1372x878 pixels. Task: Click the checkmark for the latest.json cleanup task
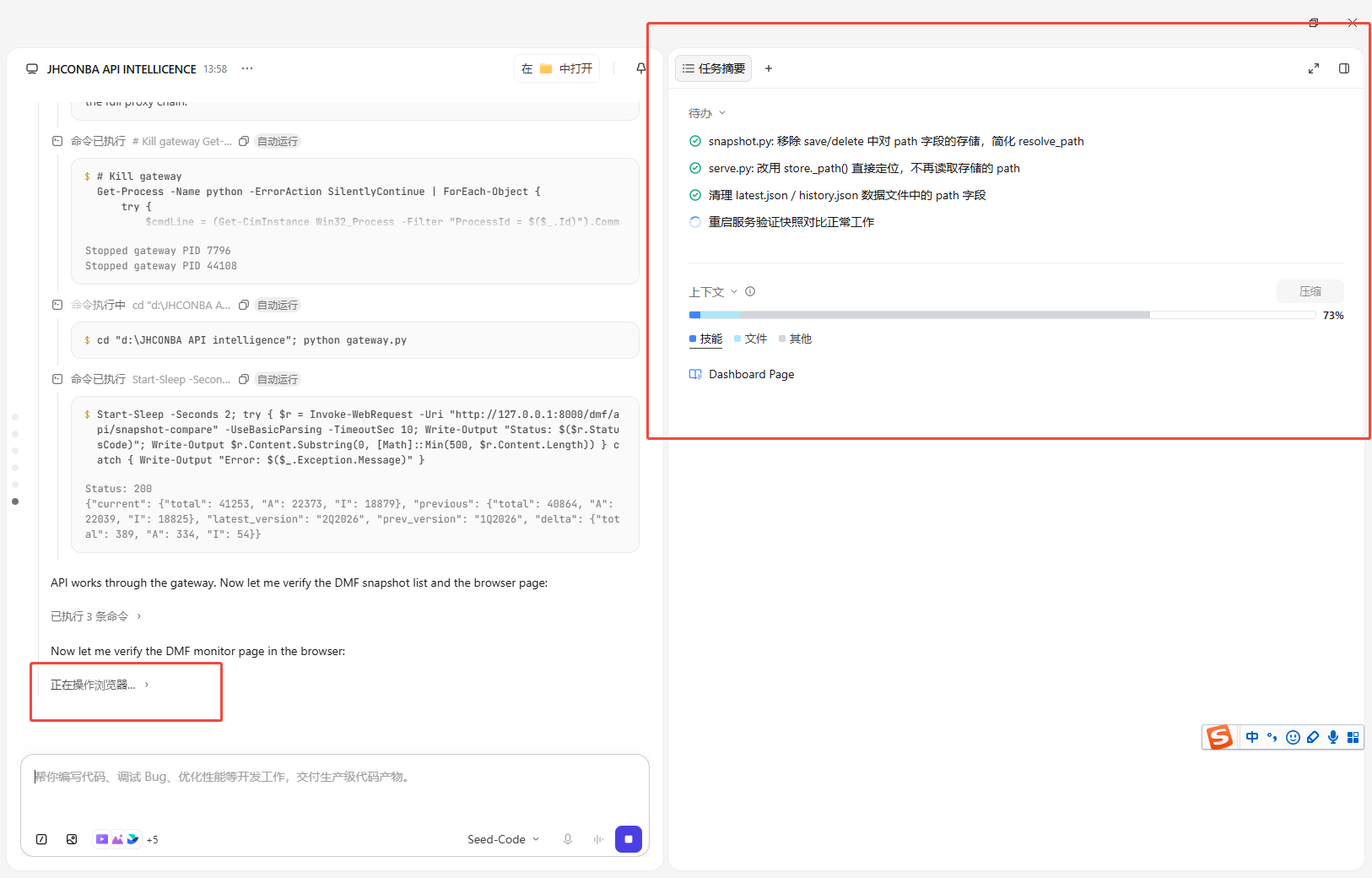pos(695,195)
